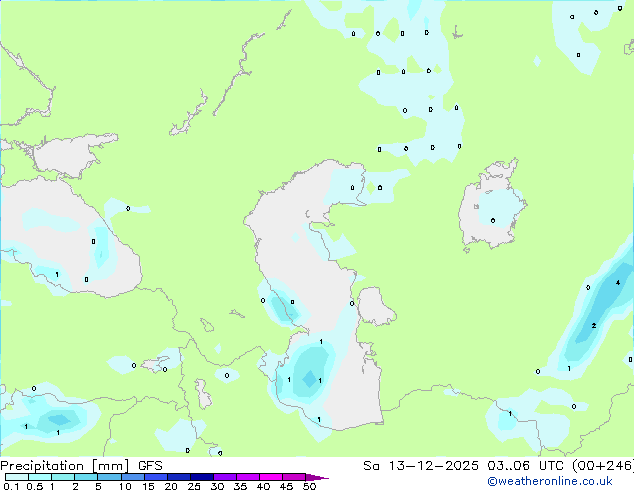Click the "2" value in eastern rain band
This screenshot has height=490, width=634.
(594, 325)
